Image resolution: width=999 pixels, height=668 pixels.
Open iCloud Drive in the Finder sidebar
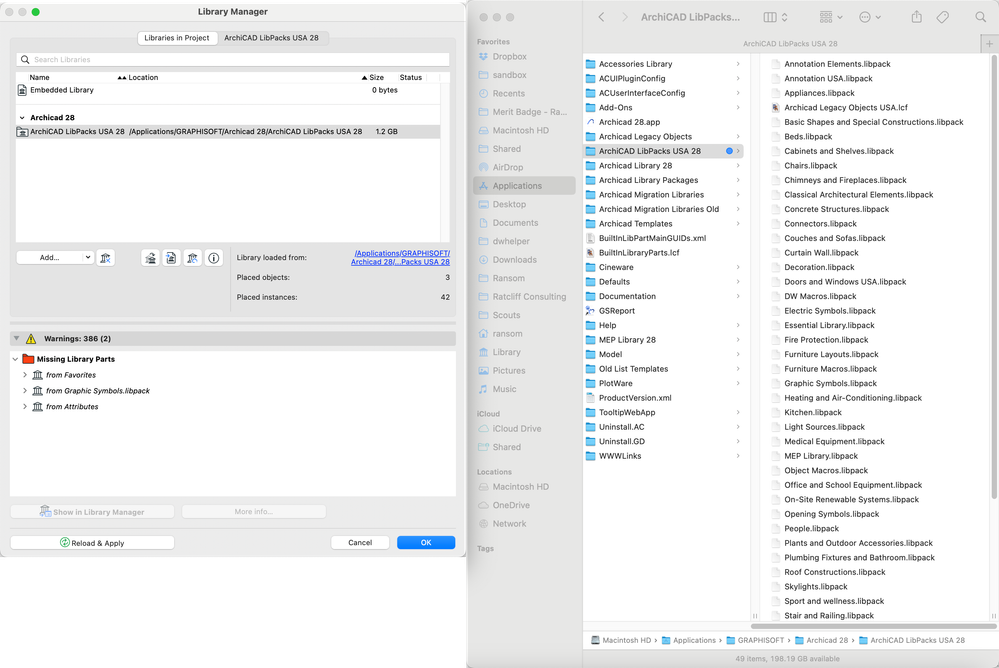516,428
